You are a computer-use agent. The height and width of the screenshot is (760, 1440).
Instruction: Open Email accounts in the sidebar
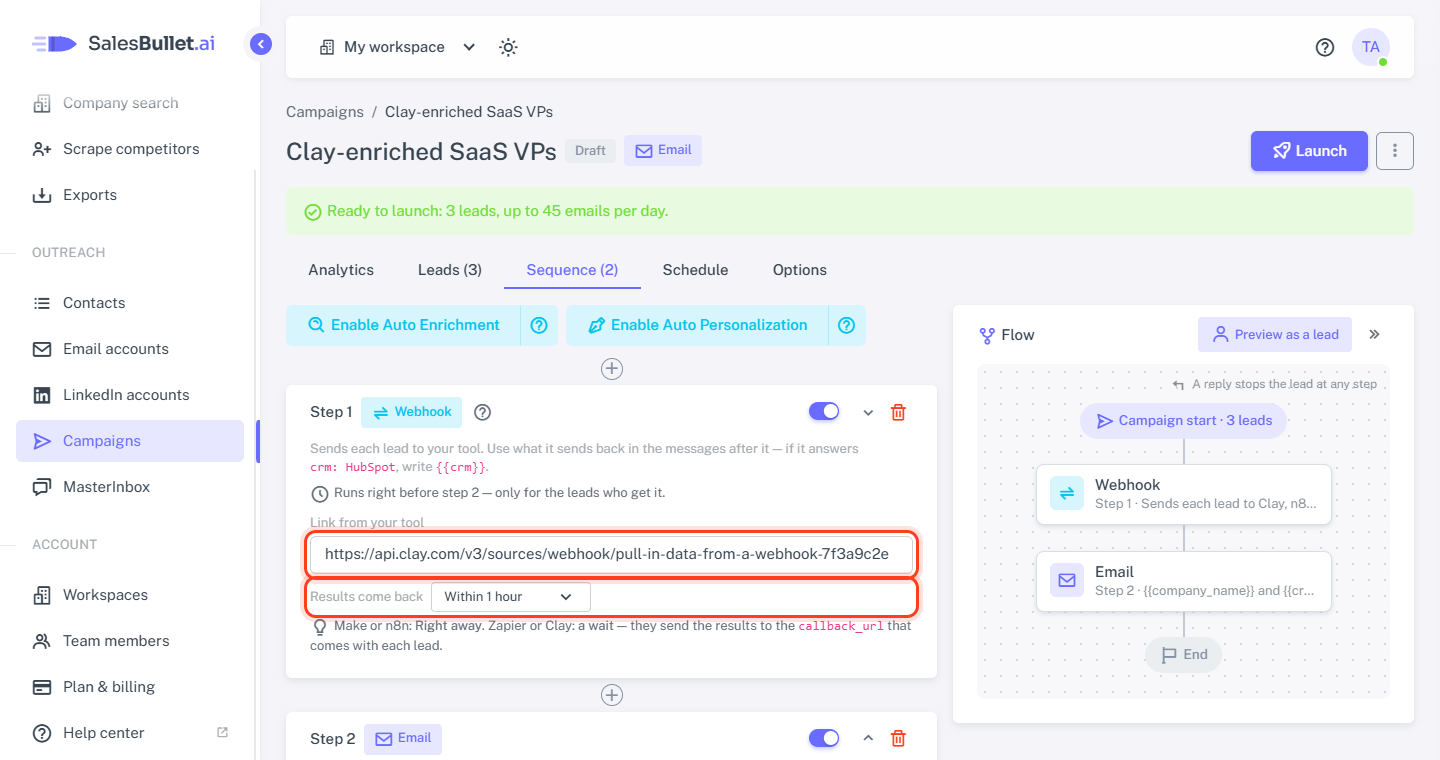tap(130, 349)
